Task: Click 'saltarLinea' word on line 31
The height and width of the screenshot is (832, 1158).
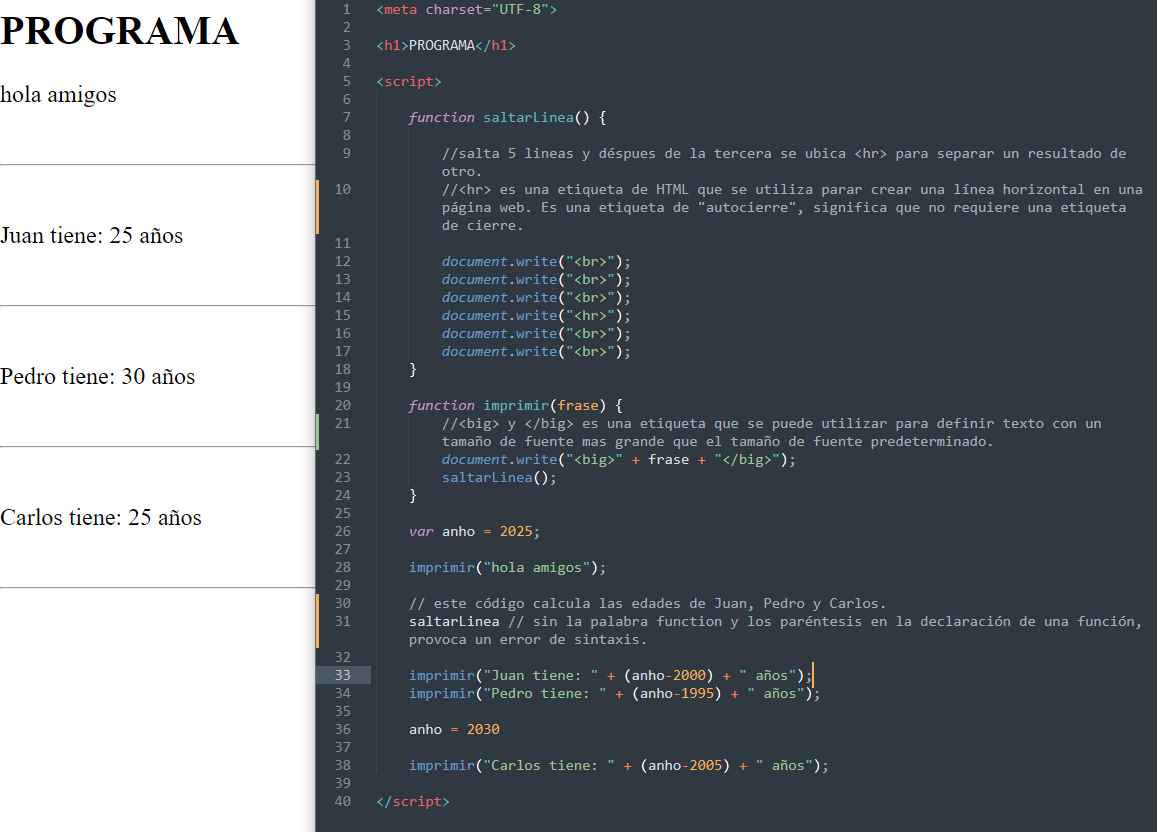Action: (x=454, y=622)
